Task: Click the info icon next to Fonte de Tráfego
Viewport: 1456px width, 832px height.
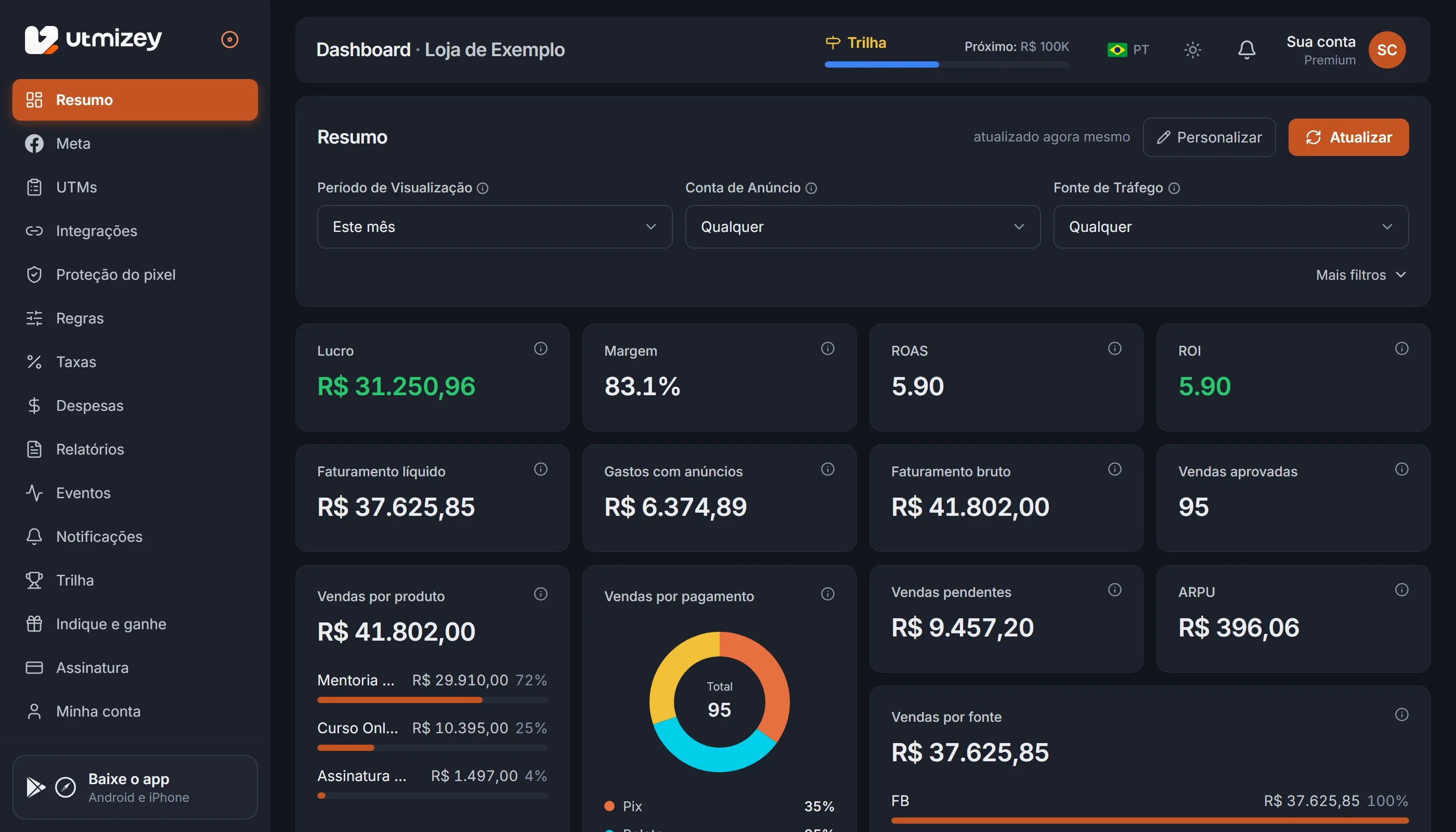Action: [x=1174, y=188]
